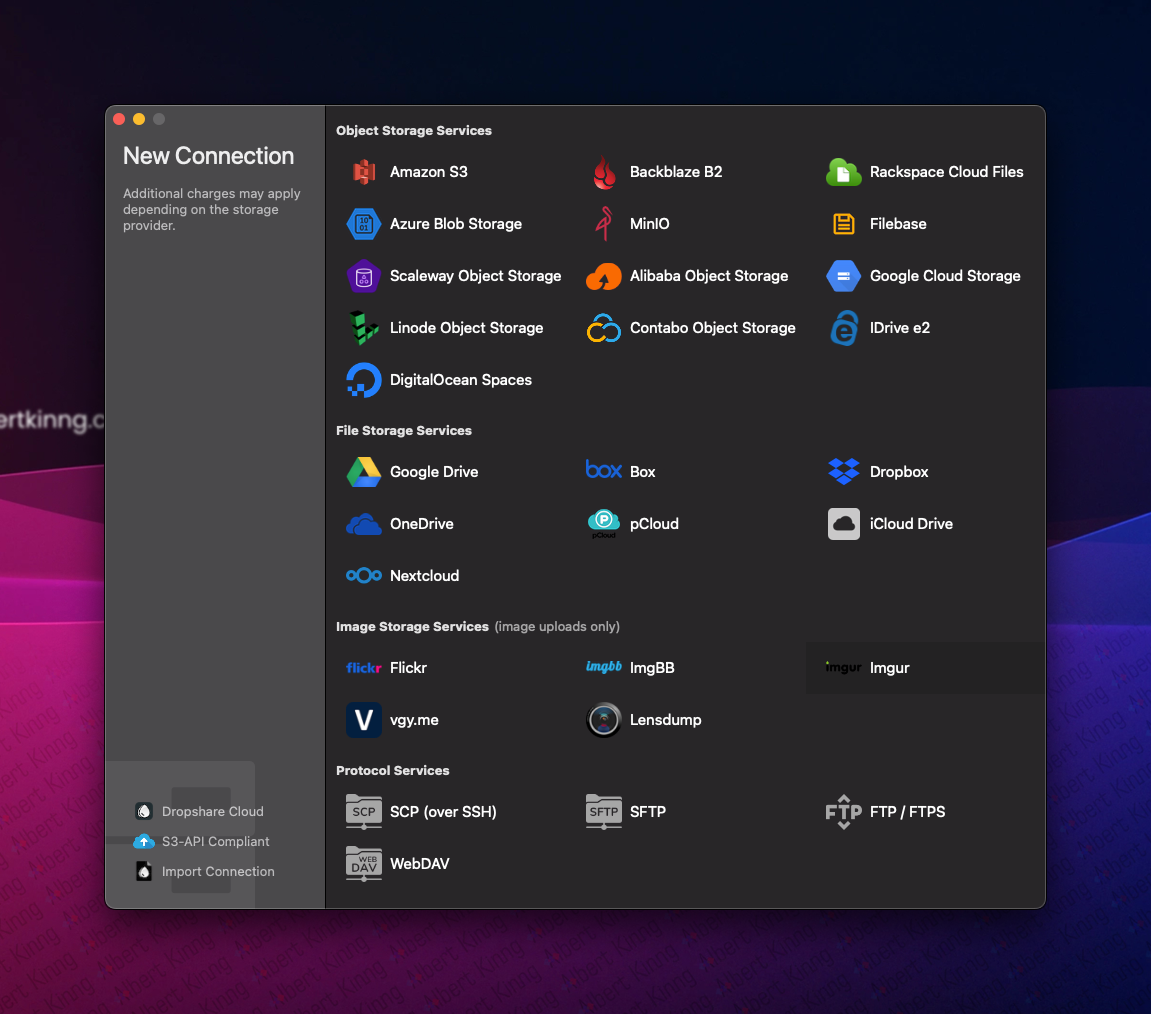Click the Nextcloud logo icon
This screenshot has height=1014, width=1151.
coord(363,576)
